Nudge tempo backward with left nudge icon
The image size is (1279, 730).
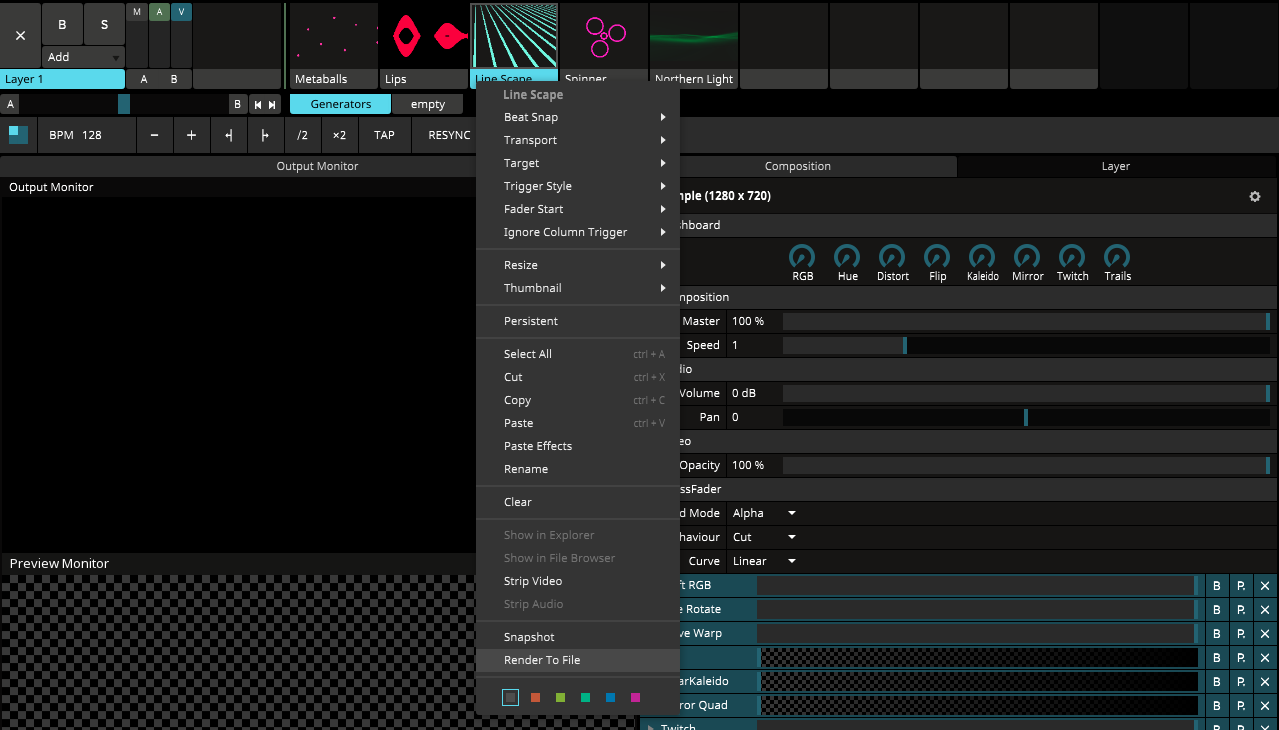point(228,135)
